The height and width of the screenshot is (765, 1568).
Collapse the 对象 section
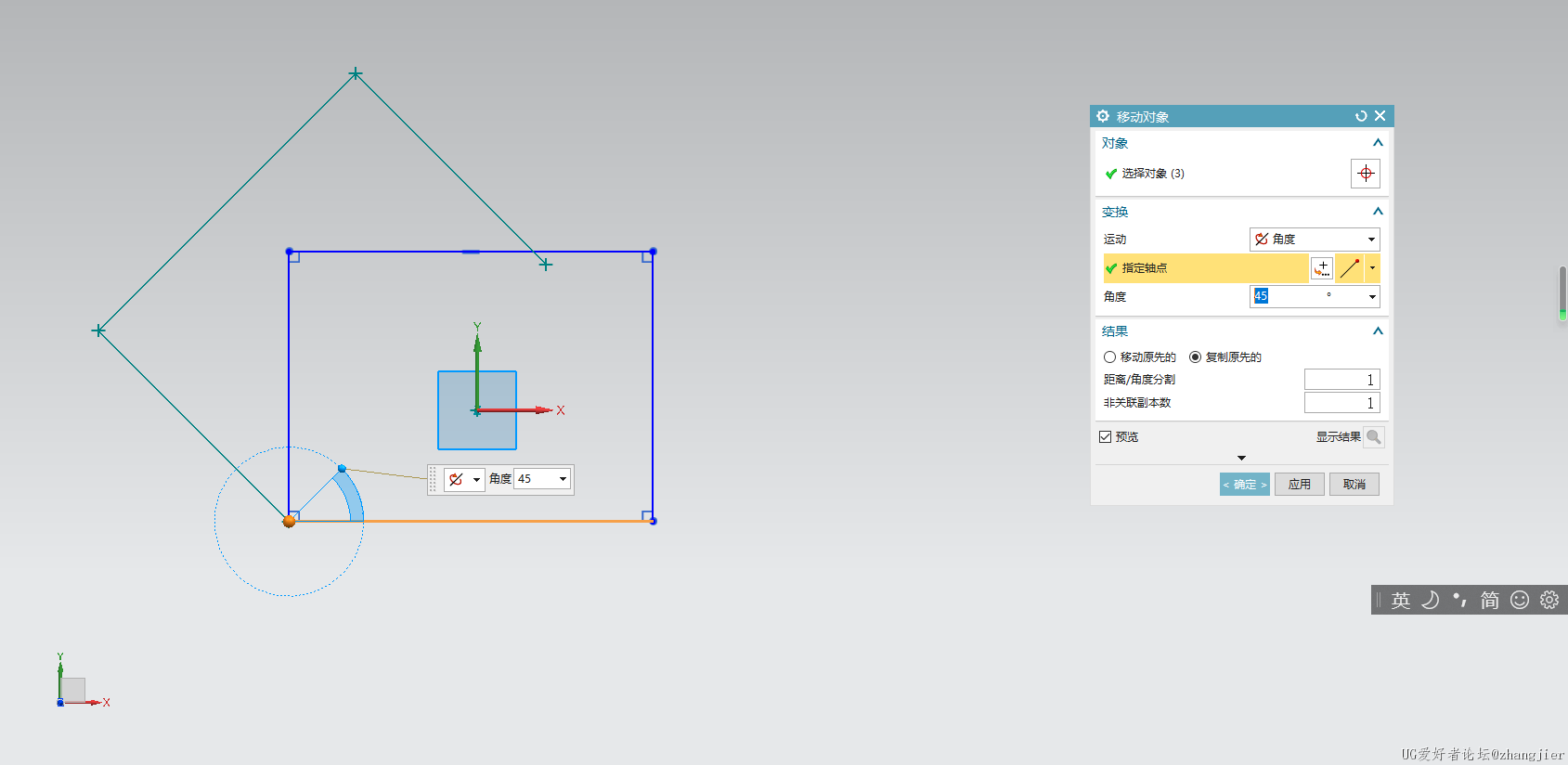pyautogui.click(x=1378, y=143)
